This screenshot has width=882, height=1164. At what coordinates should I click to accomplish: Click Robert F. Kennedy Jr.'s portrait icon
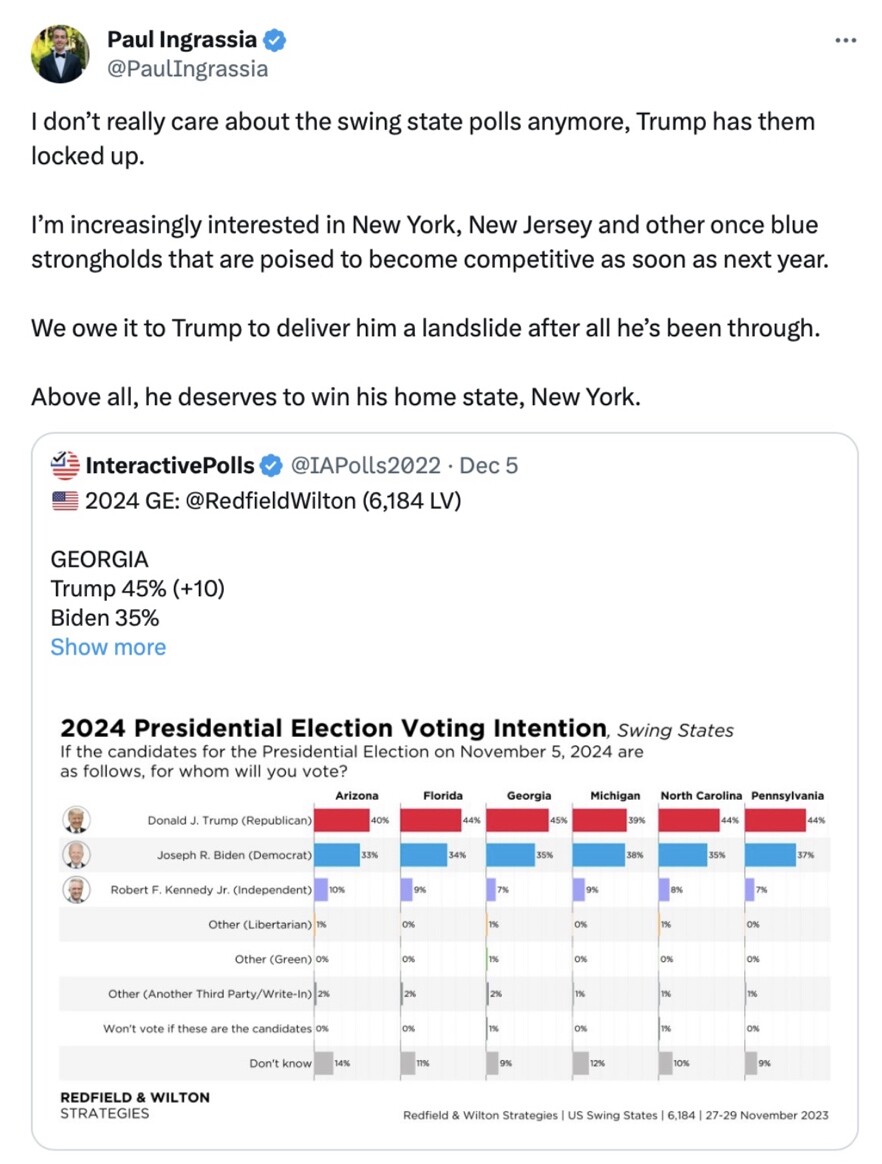pos(76,890)
